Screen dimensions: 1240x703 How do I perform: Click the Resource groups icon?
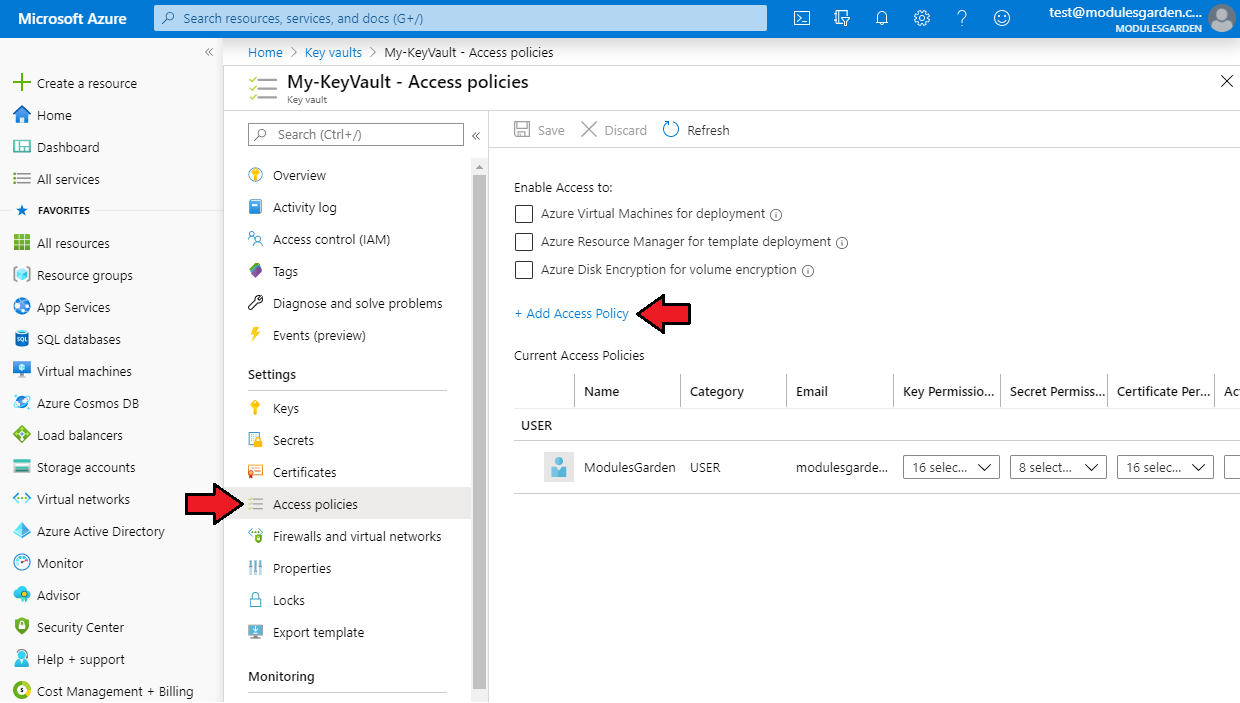coord(21,275)
